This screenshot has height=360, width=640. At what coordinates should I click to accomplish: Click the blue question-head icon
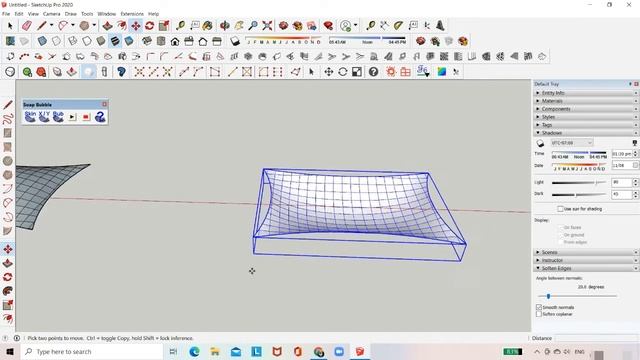point(121,72)
